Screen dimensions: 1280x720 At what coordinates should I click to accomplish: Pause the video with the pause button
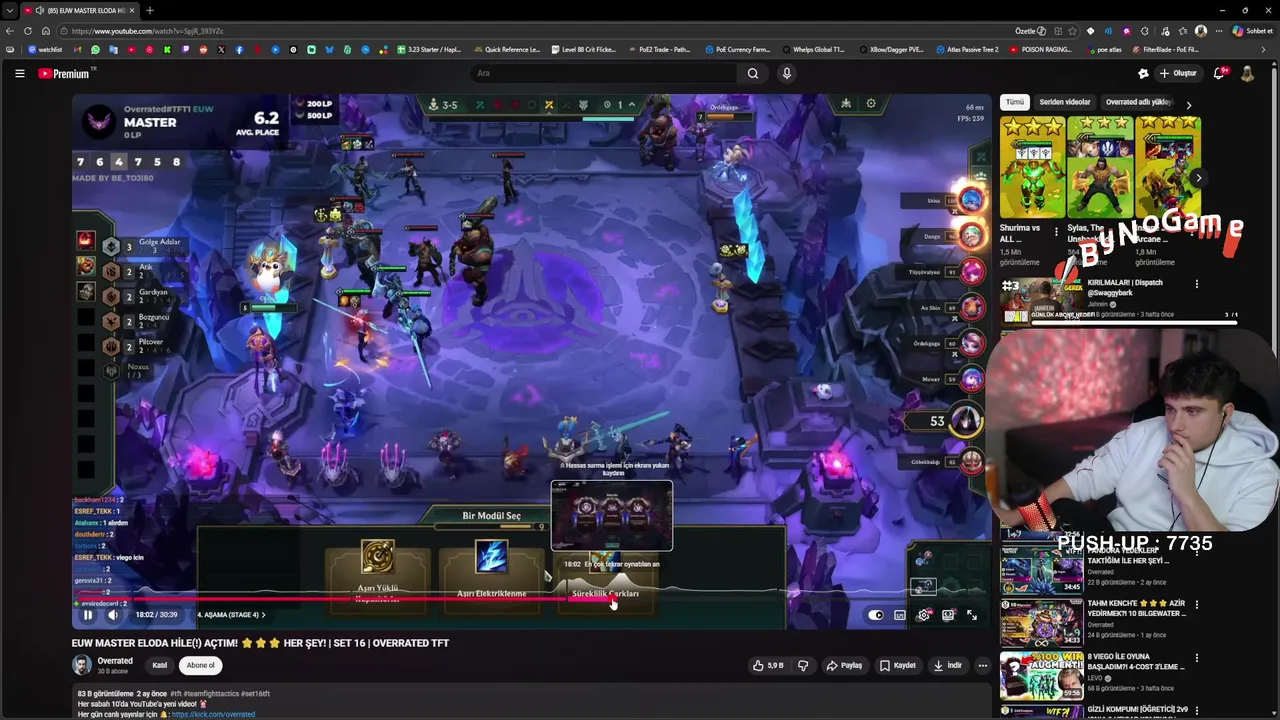tap(88, 615)
